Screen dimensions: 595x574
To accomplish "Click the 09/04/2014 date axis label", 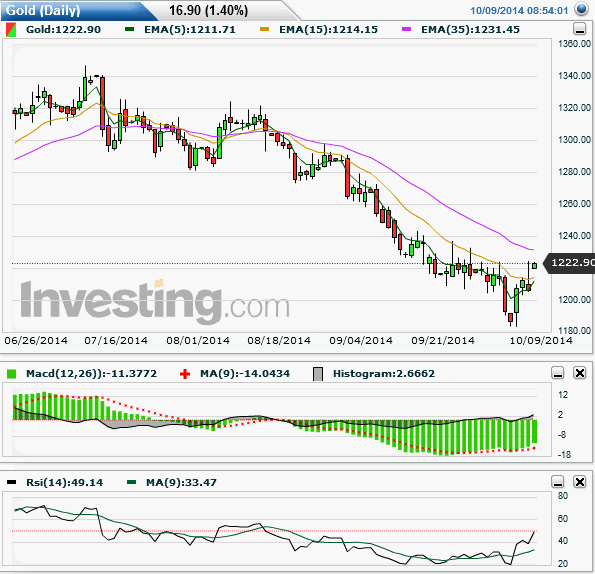I will coord(361,340).
